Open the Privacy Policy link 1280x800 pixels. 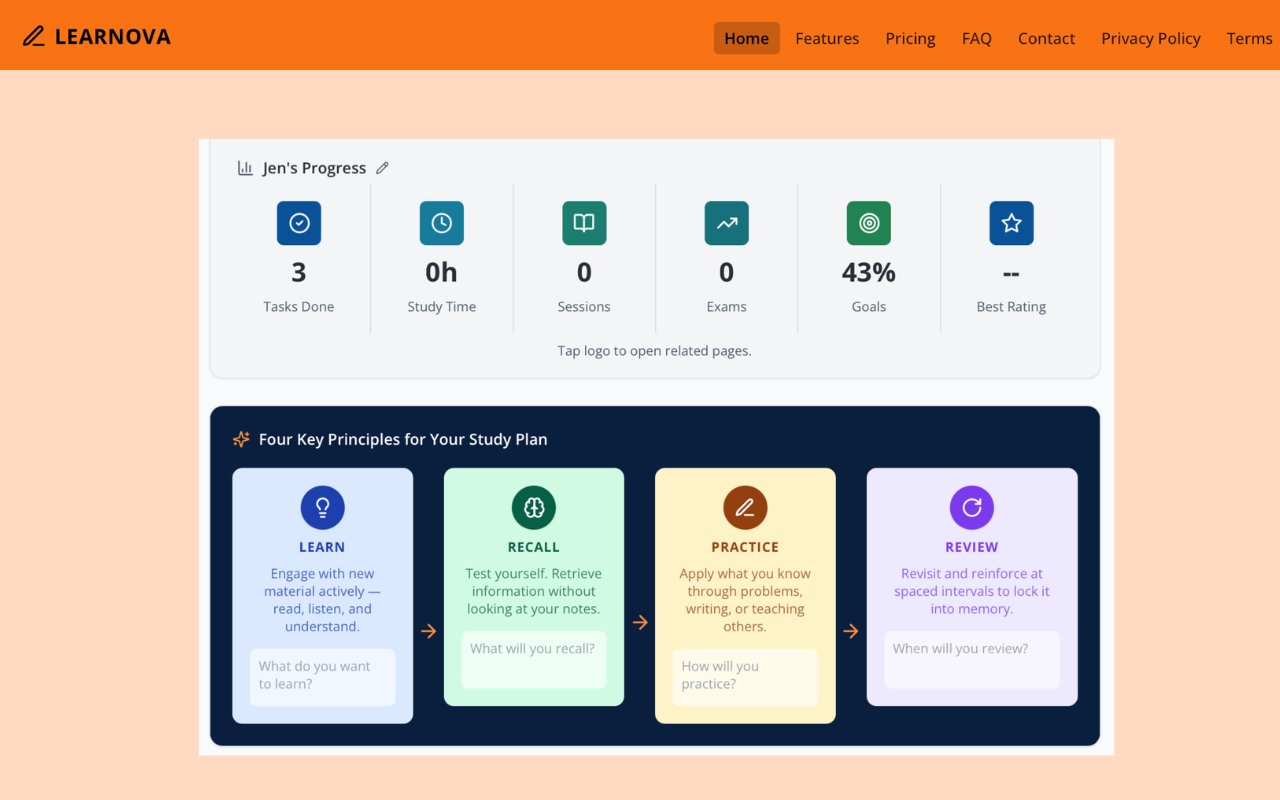1151,38
